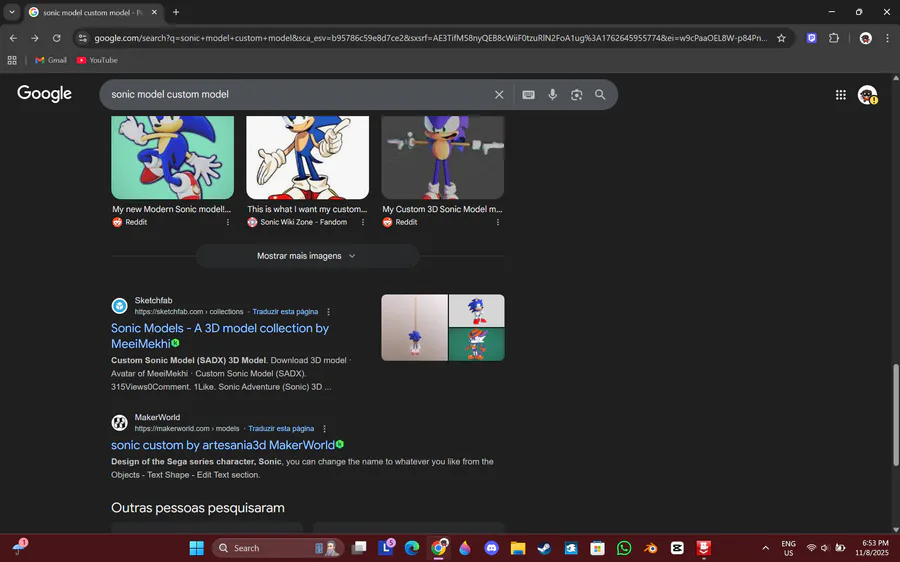Close the sonic model custom model tab
Viewport: 900px width, 562px height.
(x=154, y=12)
